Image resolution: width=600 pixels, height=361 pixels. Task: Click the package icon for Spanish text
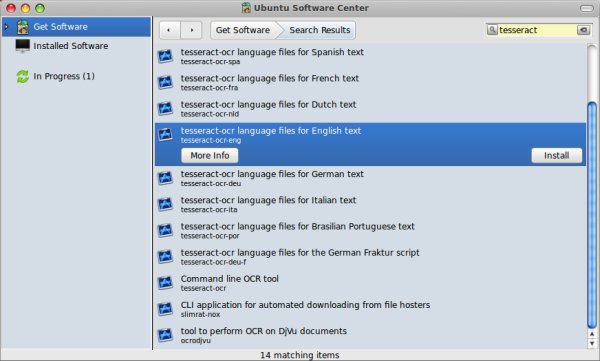pos(165,56)
